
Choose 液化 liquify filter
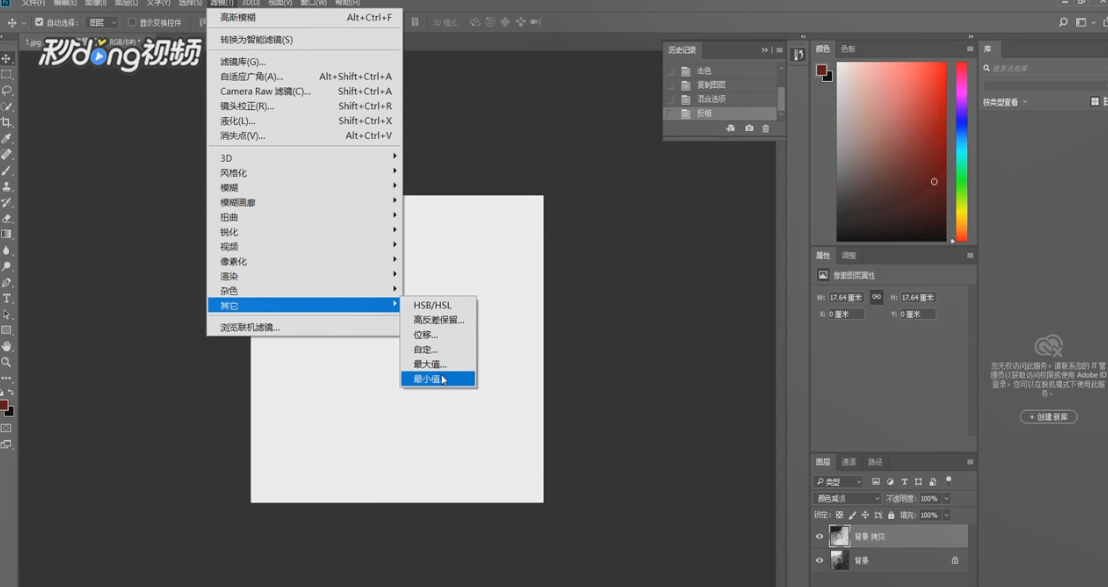[x=305, y=121]
